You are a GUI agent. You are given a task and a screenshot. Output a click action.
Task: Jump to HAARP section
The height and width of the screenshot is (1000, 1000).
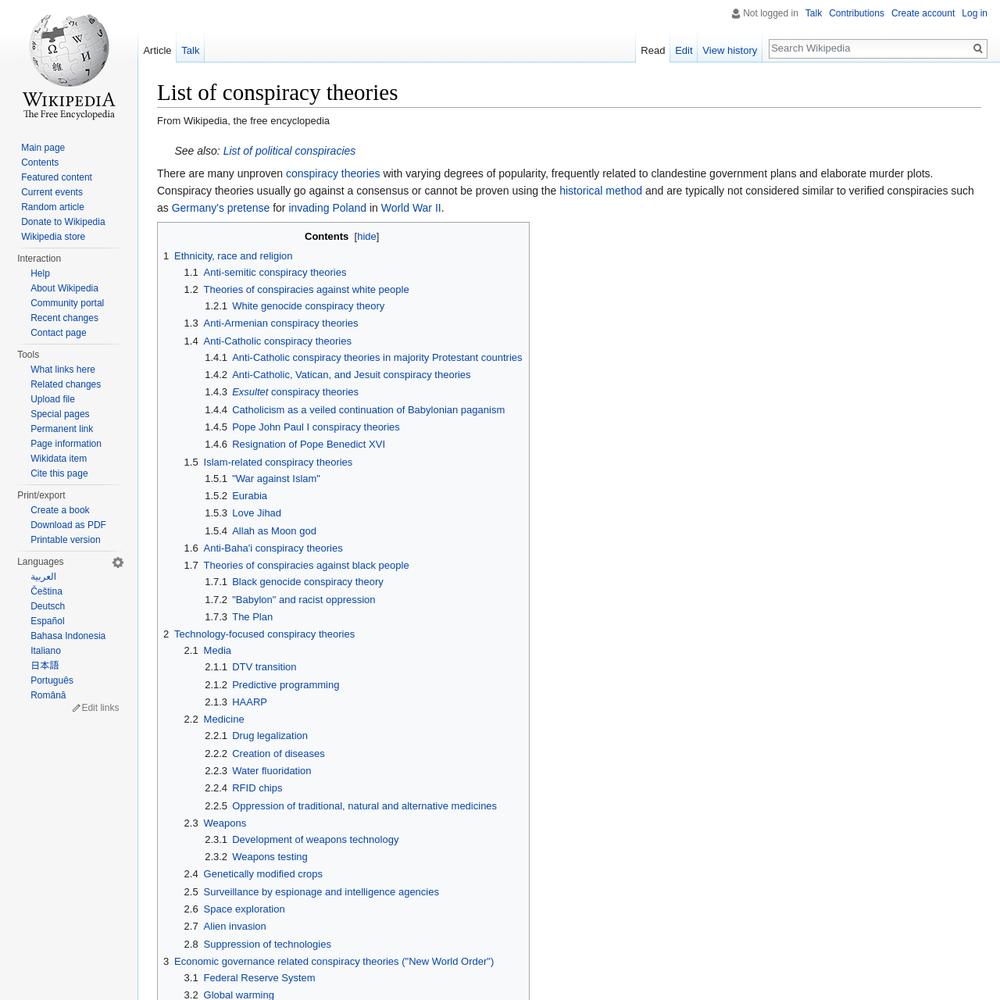point(249,702)
